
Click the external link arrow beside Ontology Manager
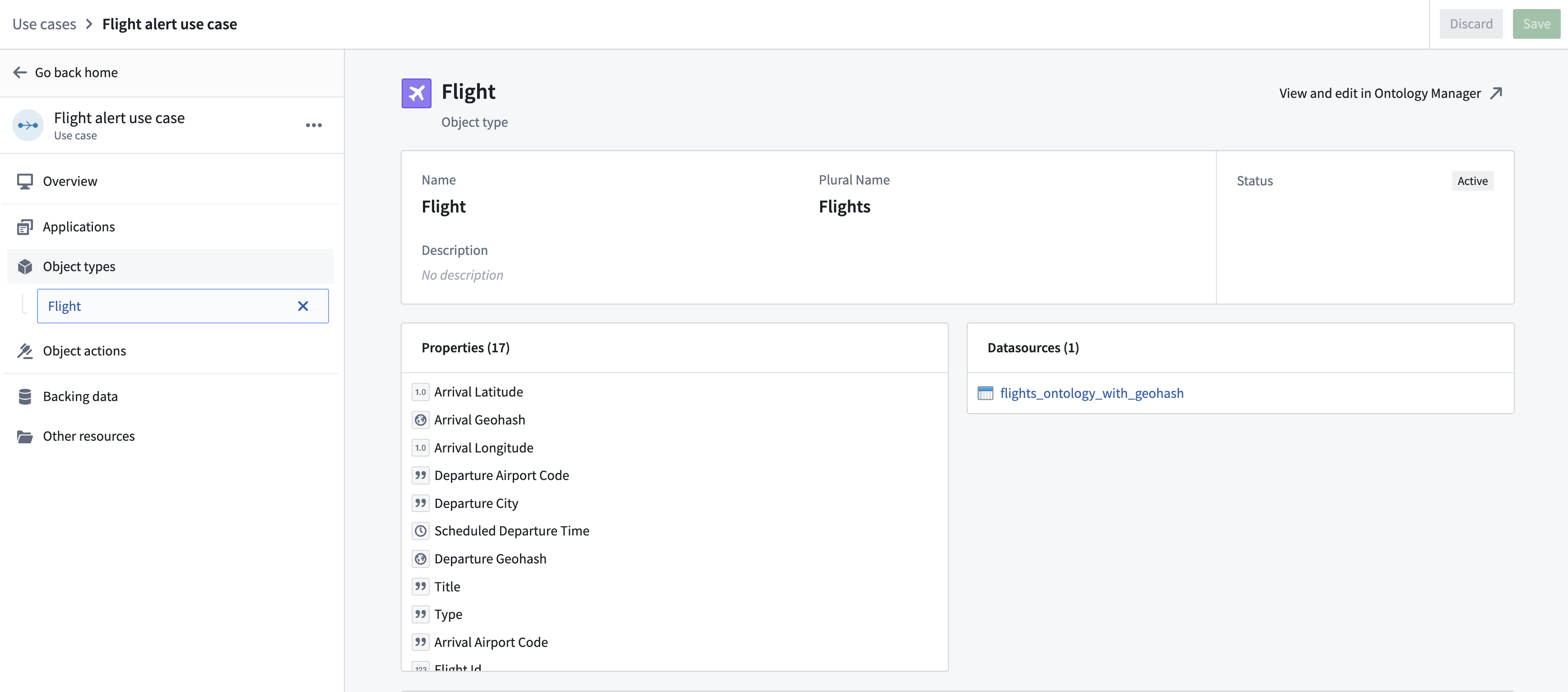click(1496, 93)
